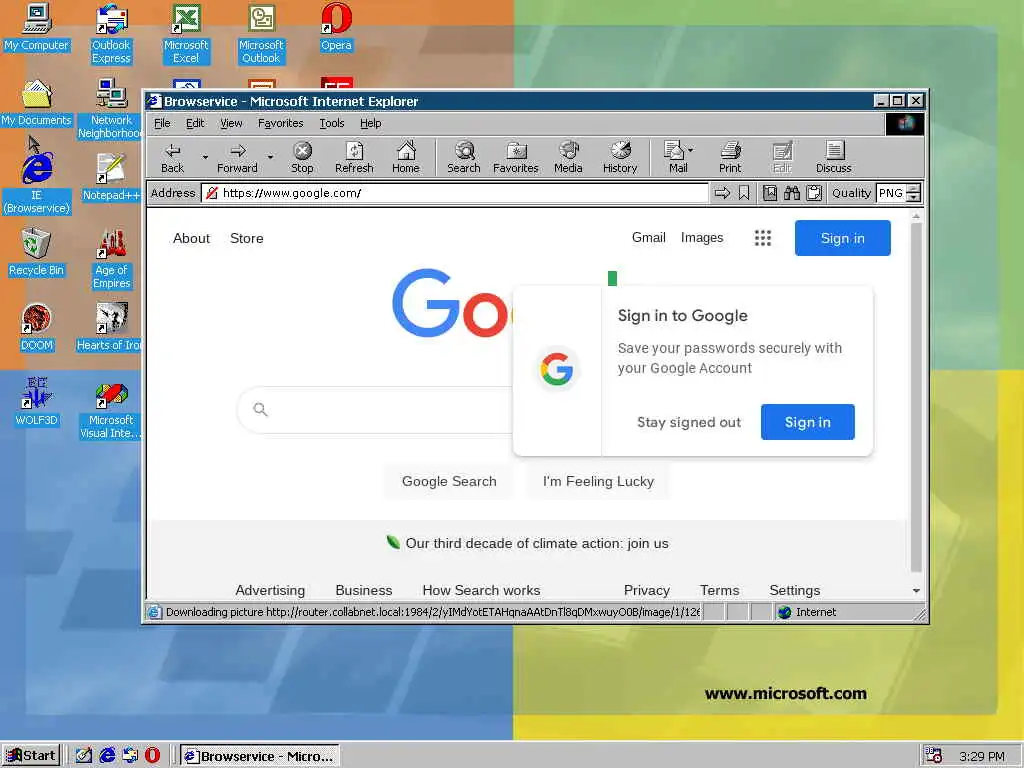Select Opera desktop icon
1024x768 pixels.
pyautogui.click(x=336, y=27)
